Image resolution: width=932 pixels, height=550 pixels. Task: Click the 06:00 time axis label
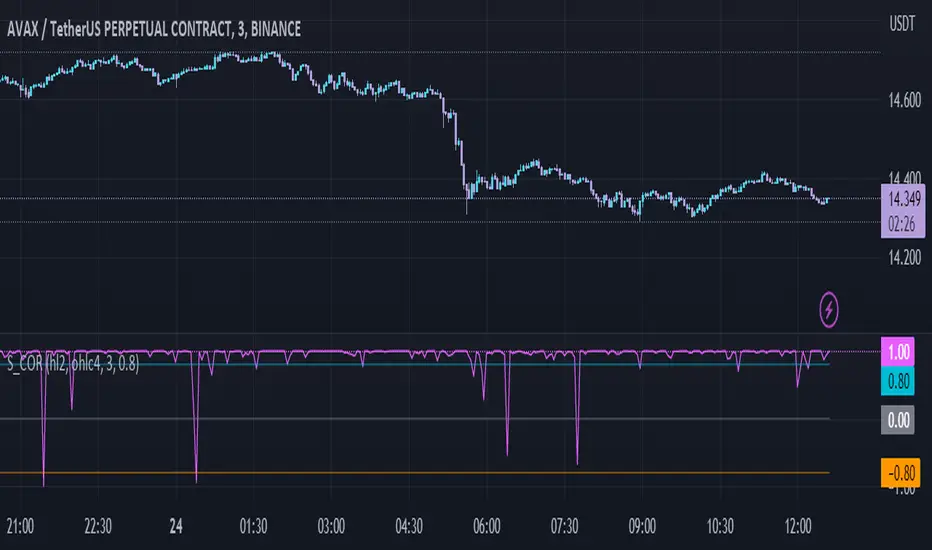(x=486, y=525)
